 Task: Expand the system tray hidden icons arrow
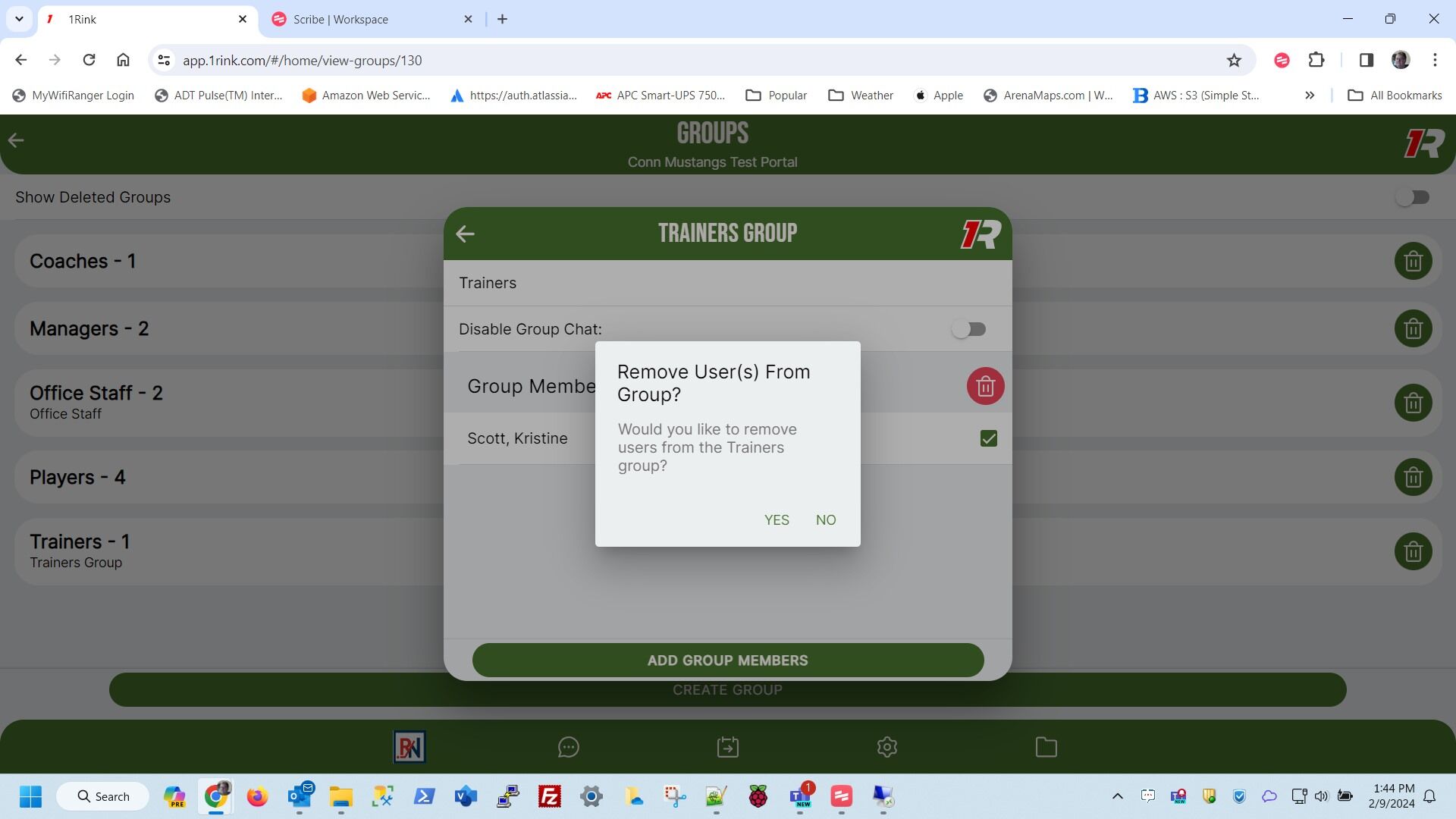tap(1117, 796)
